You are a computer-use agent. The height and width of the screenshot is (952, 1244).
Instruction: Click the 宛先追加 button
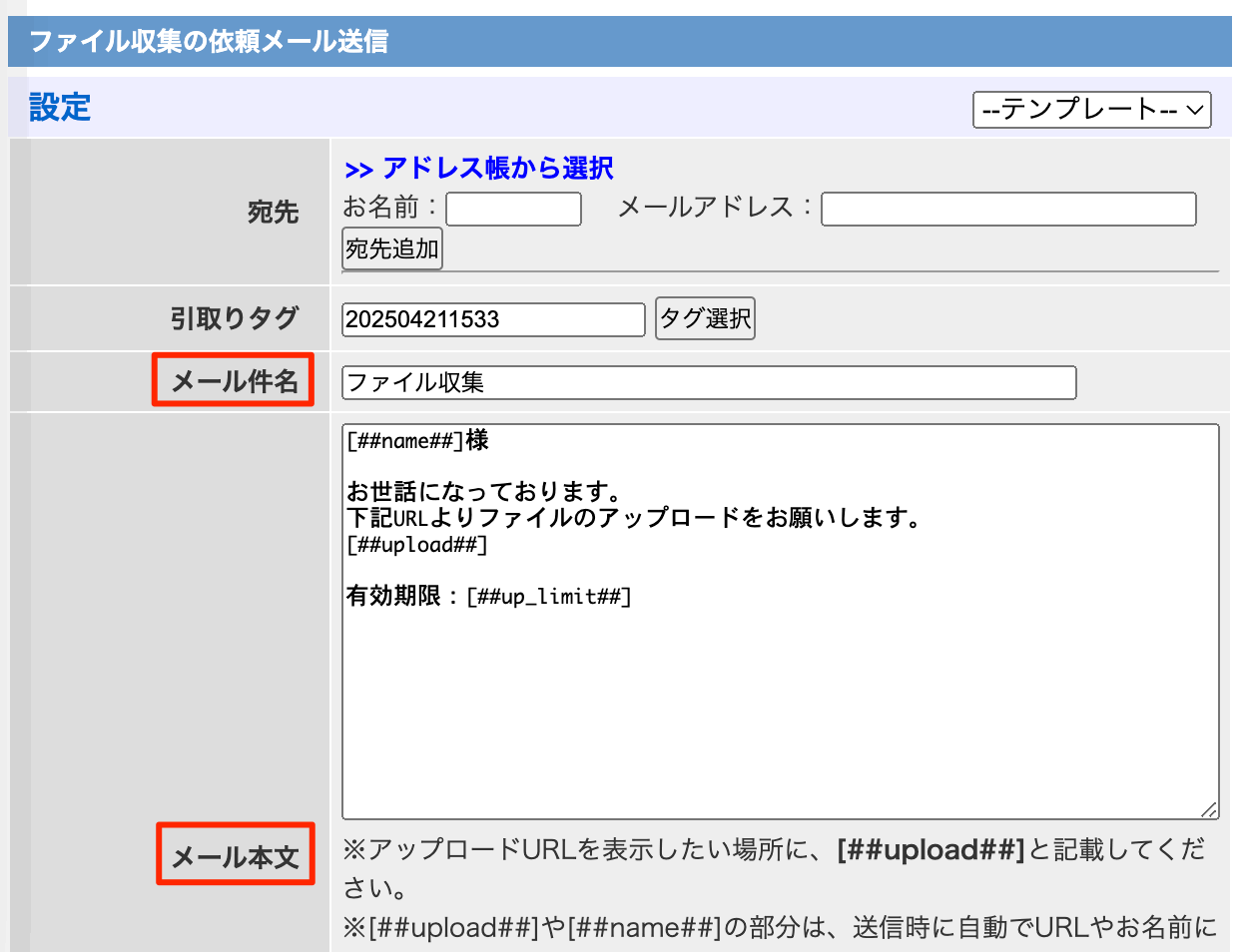pyautogui.click(x=391, y=247)
